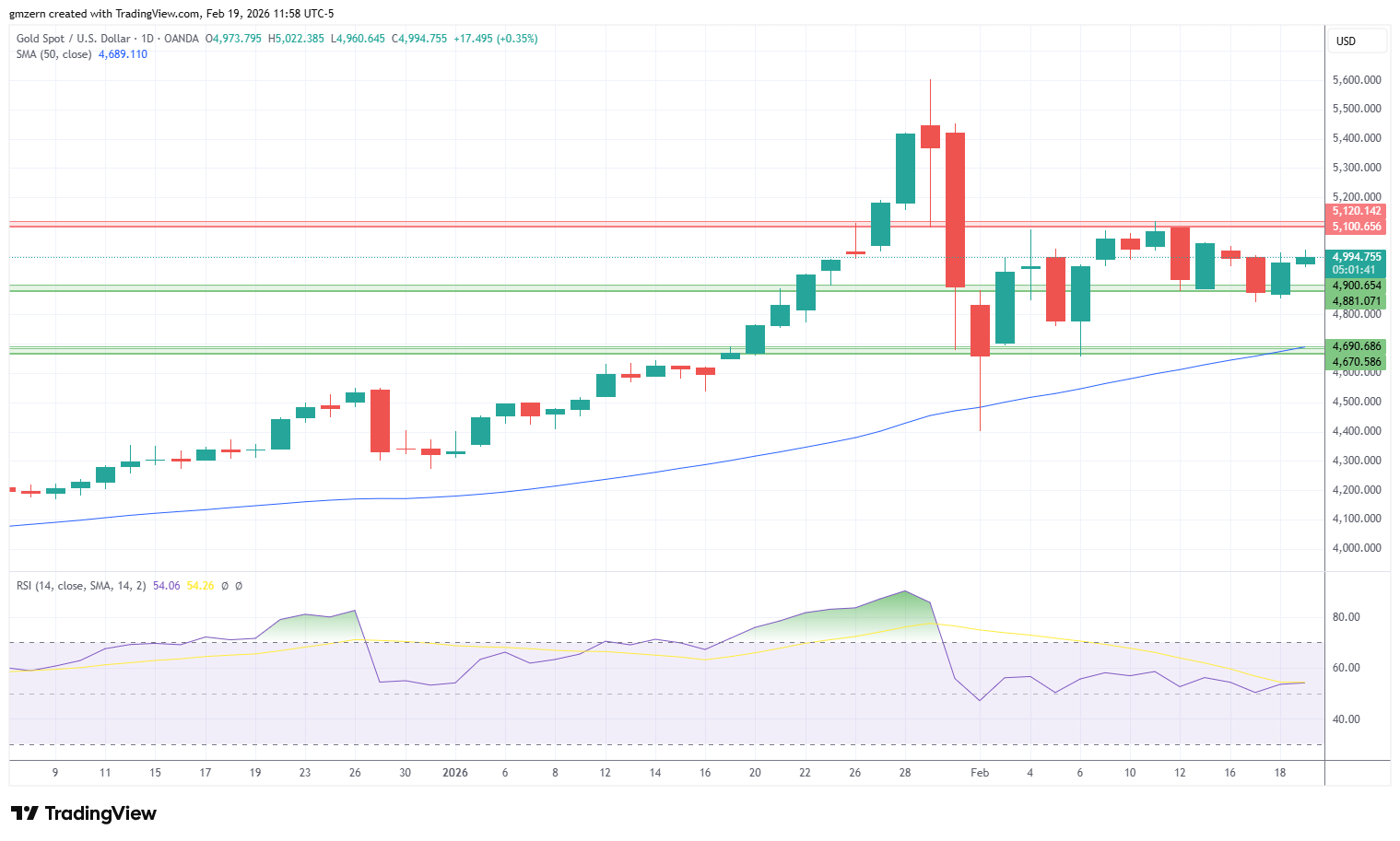Viewport: 1400px width, 841px height.
Task: Select the SMA (50, close) indicator legend
Action: pos(54,54)
